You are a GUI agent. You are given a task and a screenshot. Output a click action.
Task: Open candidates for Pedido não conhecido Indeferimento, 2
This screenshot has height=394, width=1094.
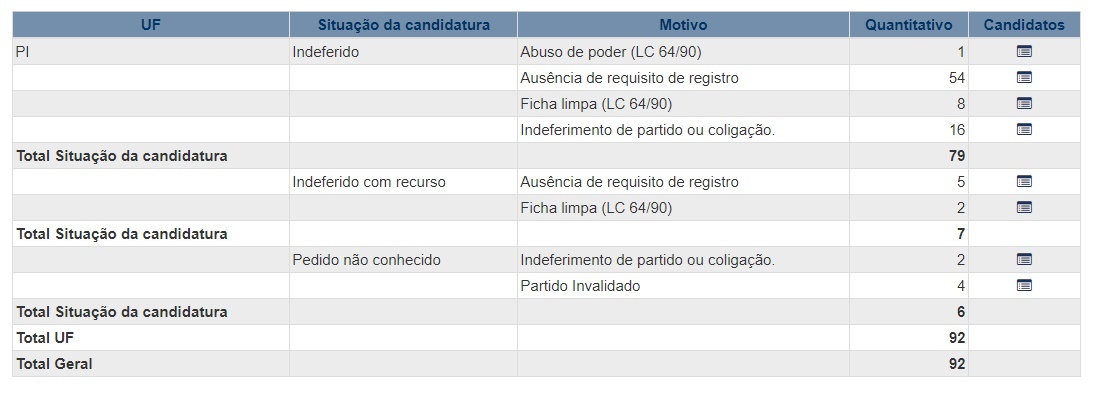click(x=1024, y=259)
